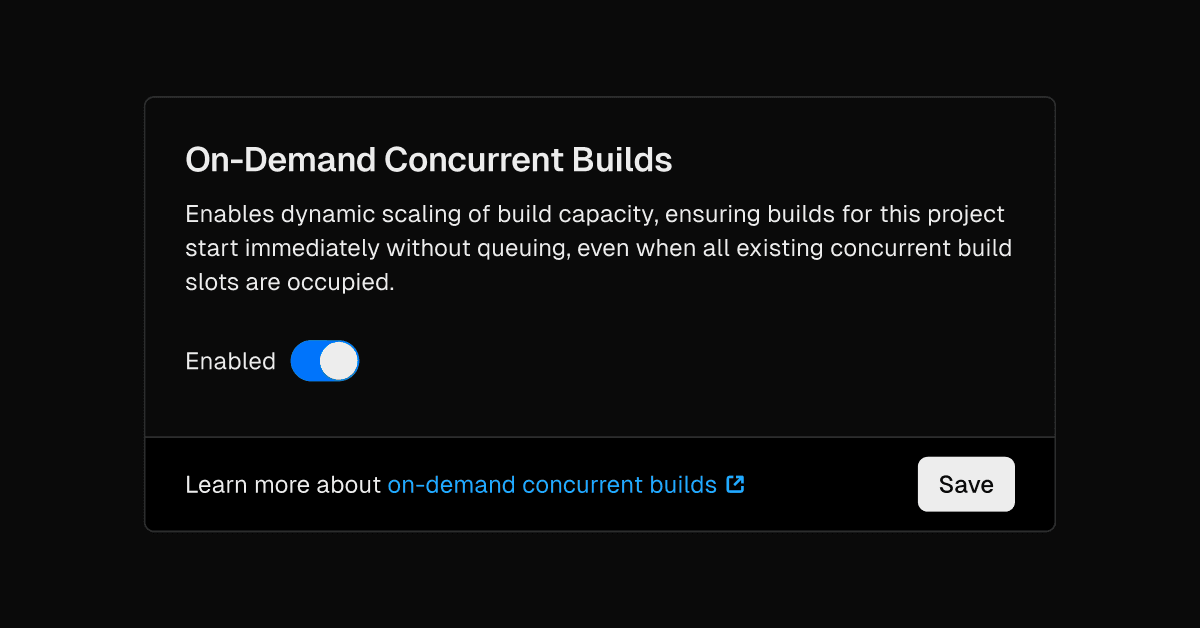
Task: Disable the On-Demand Concurrent Builds switch
Action: 324,361
